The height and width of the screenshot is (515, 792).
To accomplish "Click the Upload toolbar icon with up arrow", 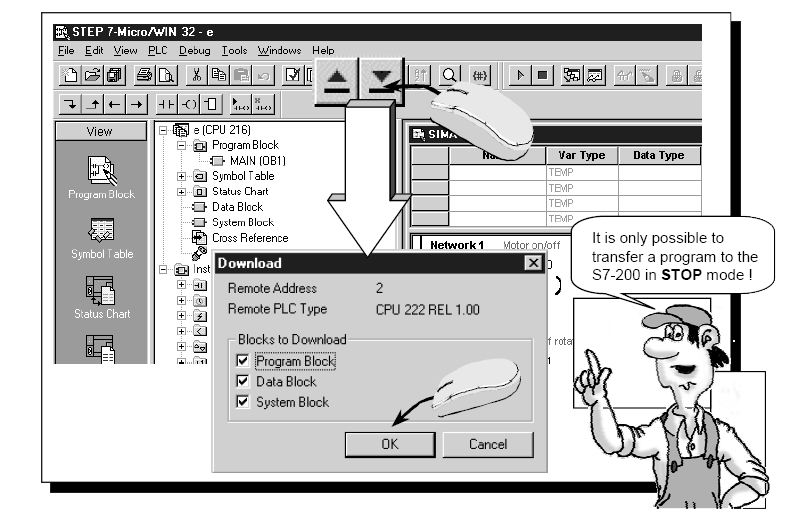I will 336,80.
